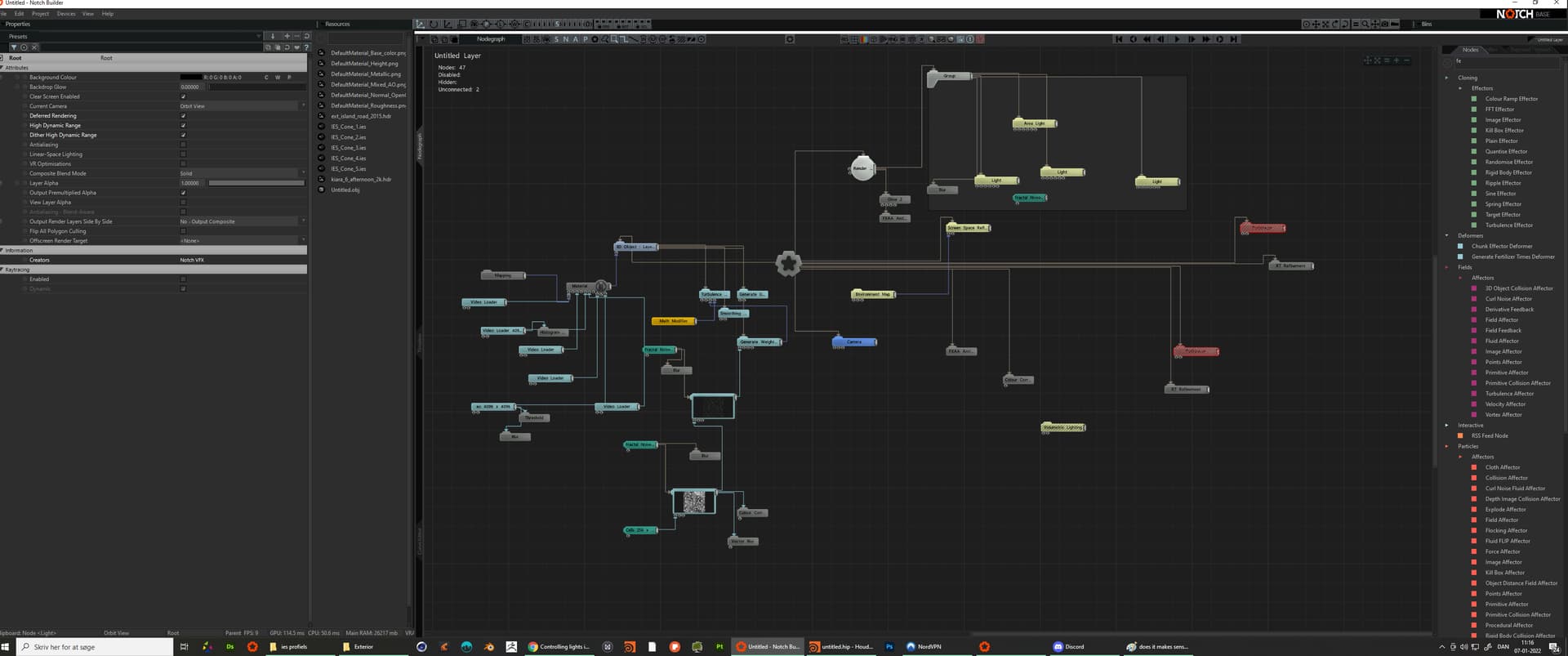Toggle Output Premultiplied Alpha checkbox
The height and width of the screenshot is (656, 1568).
coord(183,193)
